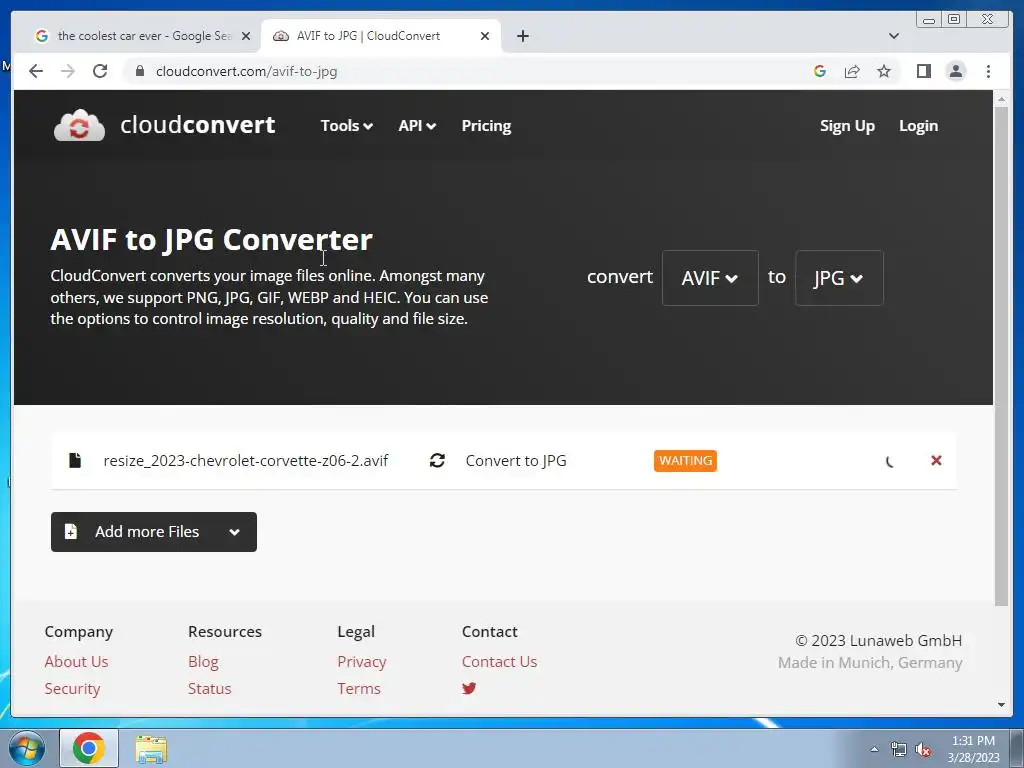Image resolution: width=1024 pixels, height=768 pixels.
Task: Close the AVIF to JPG CloudConvert tab
Action: click(485, 36)
